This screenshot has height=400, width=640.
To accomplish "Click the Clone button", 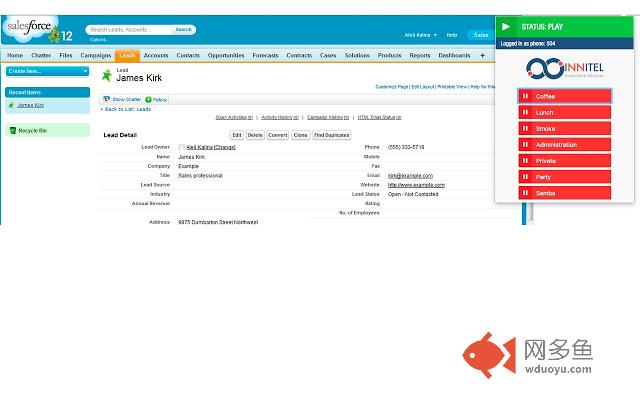I will [300, 135].
